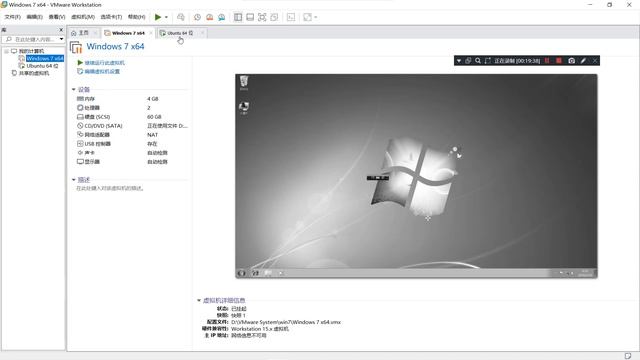Close the Ubuntu 64 位 tab

[x=202, y=33]
